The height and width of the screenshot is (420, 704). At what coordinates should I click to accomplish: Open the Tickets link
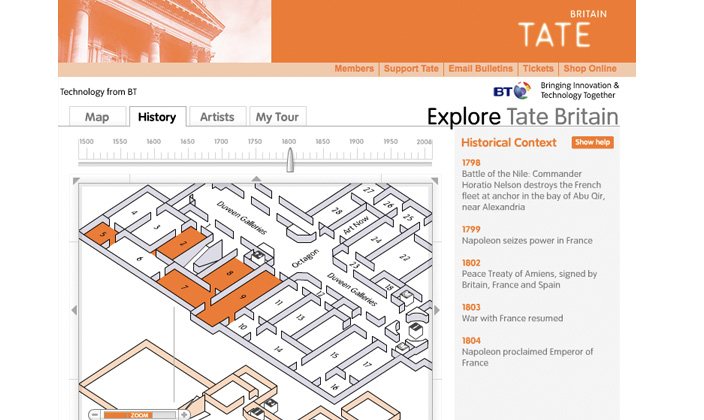point(538,69)
